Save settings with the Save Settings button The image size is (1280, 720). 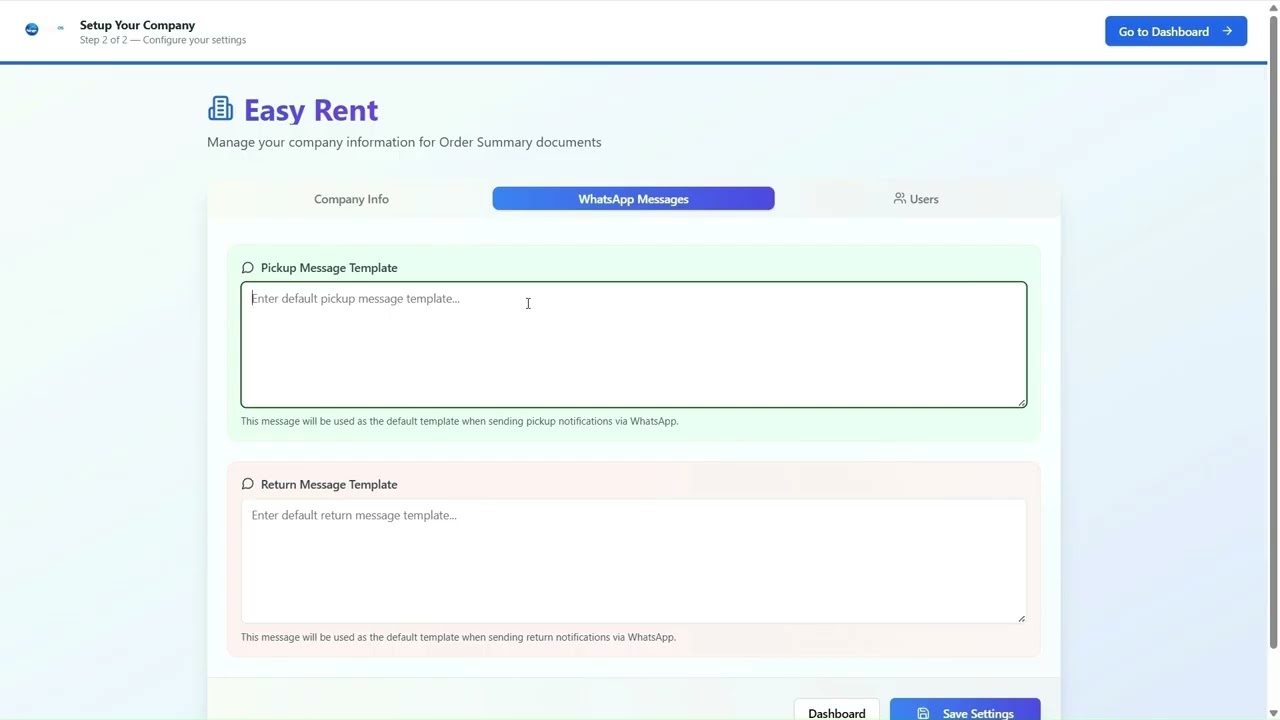(965, 710)
